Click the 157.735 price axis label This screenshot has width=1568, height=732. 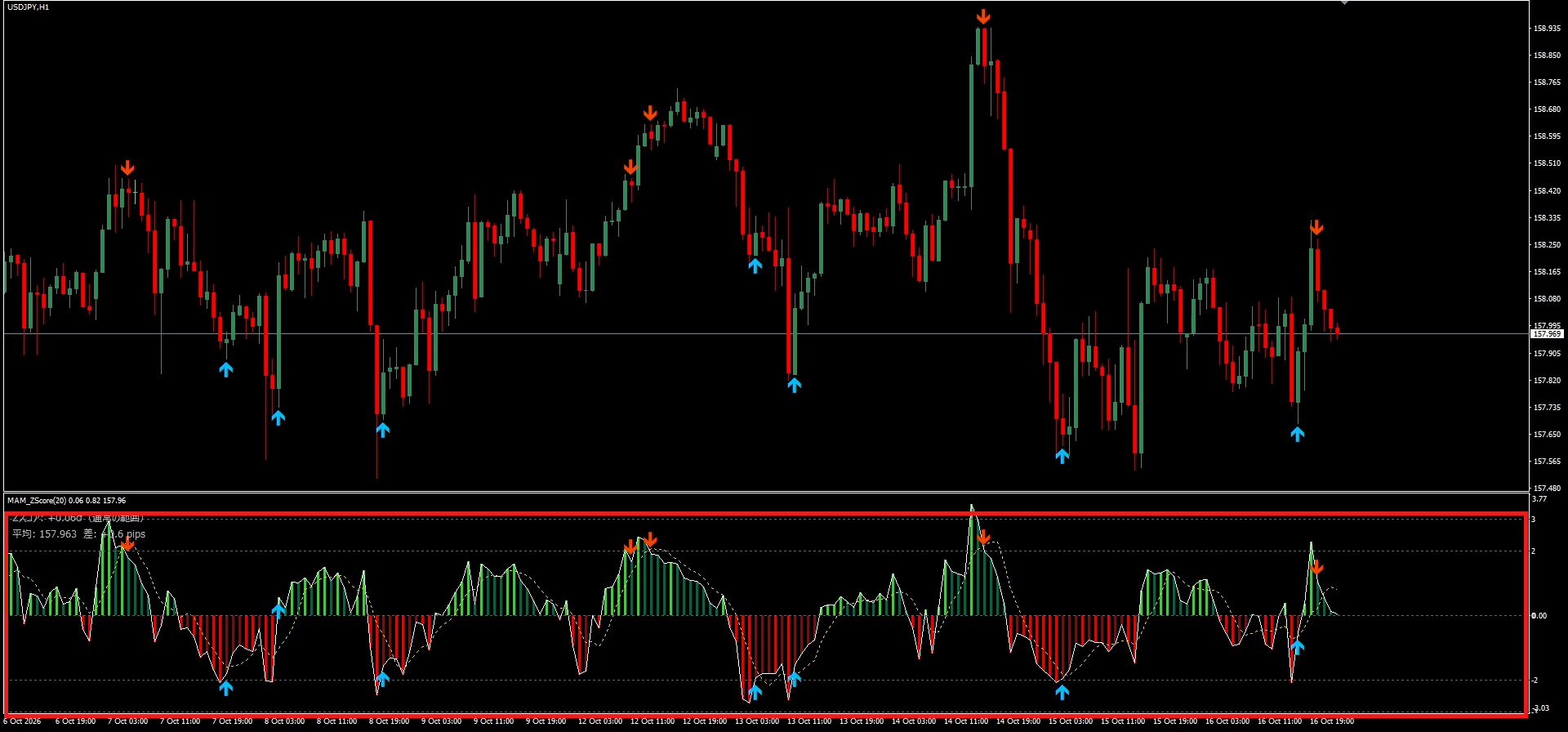click(x=1548, y=408)
